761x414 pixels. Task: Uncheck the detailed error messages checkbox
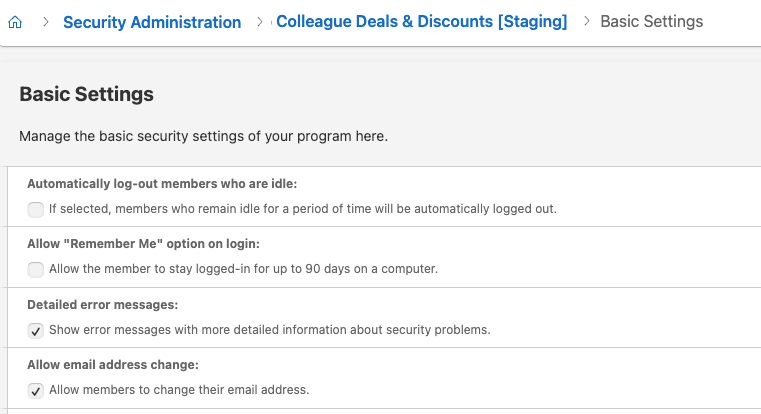coord(35,331)
